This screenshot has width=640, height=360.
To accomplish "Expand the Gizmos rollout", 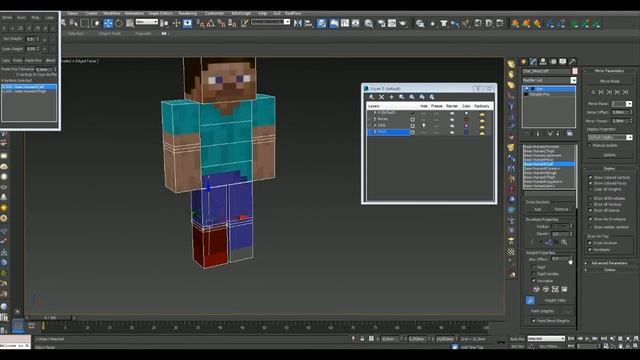I will click(609, 270).
